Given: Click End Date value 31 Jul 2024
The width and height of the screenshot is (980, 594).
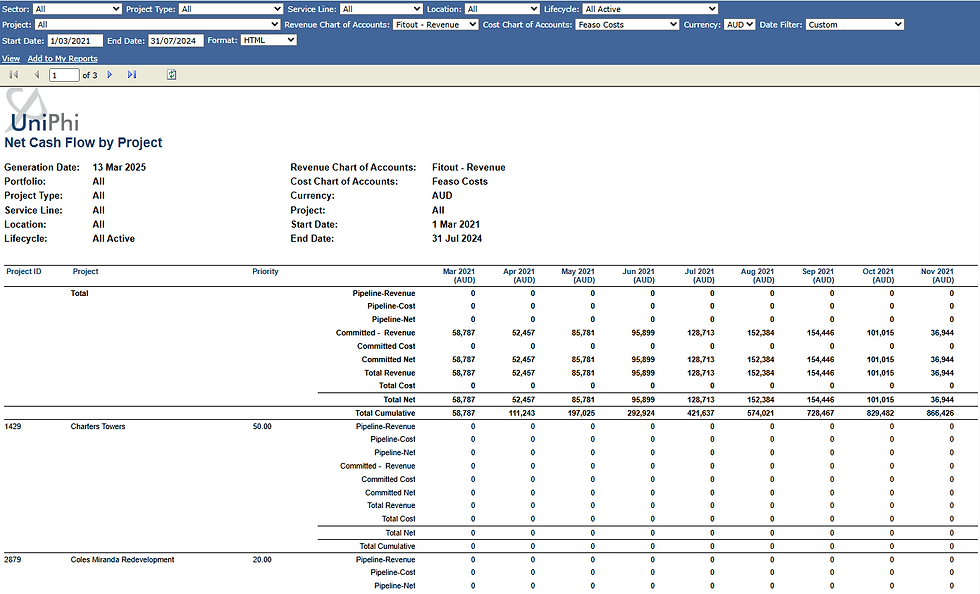Looking at the screenshot, I should tap(457, 239).
